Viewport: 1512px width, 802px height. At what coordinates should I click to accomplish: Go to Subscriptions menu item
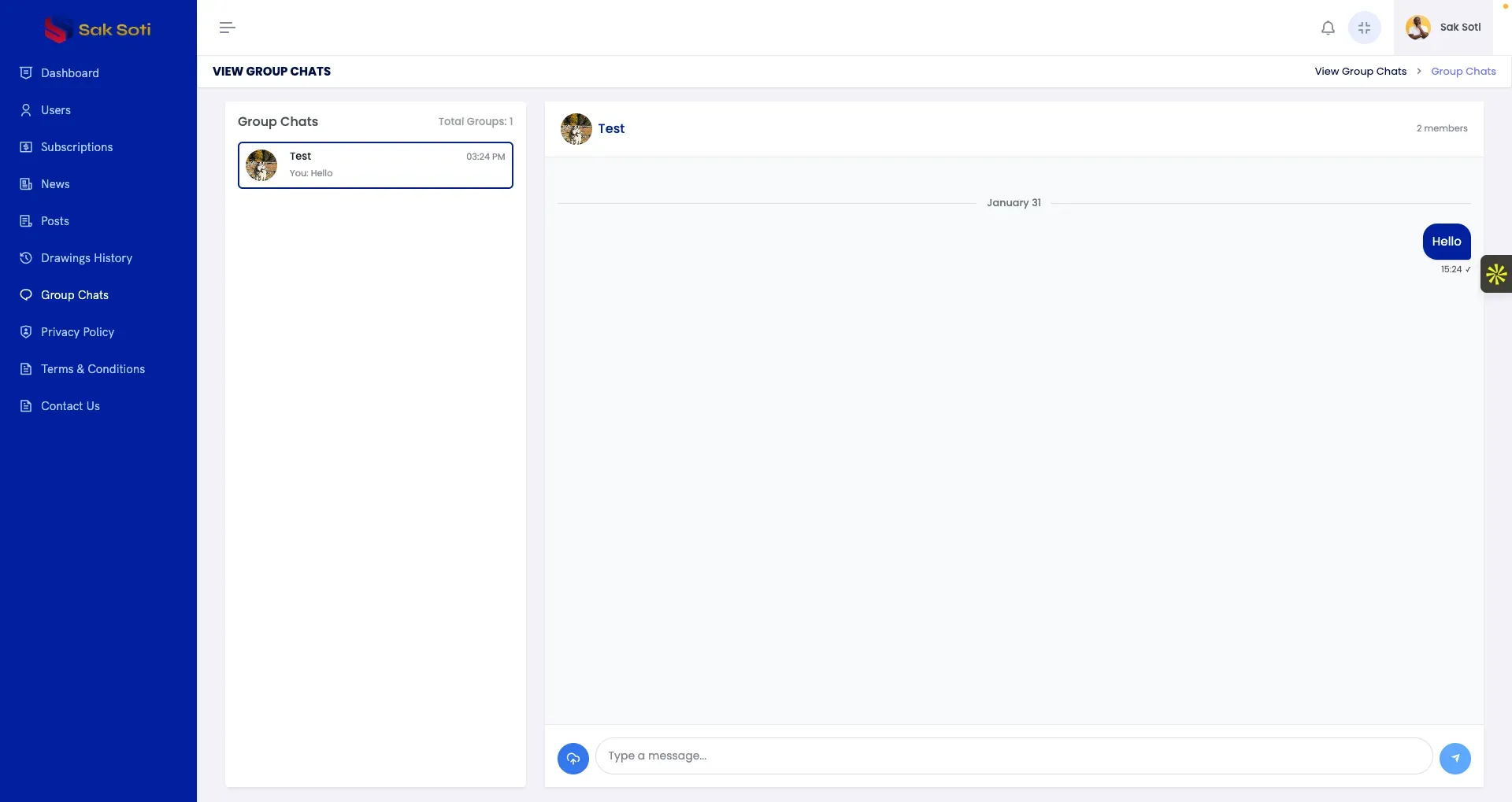(x=76, y=147)
